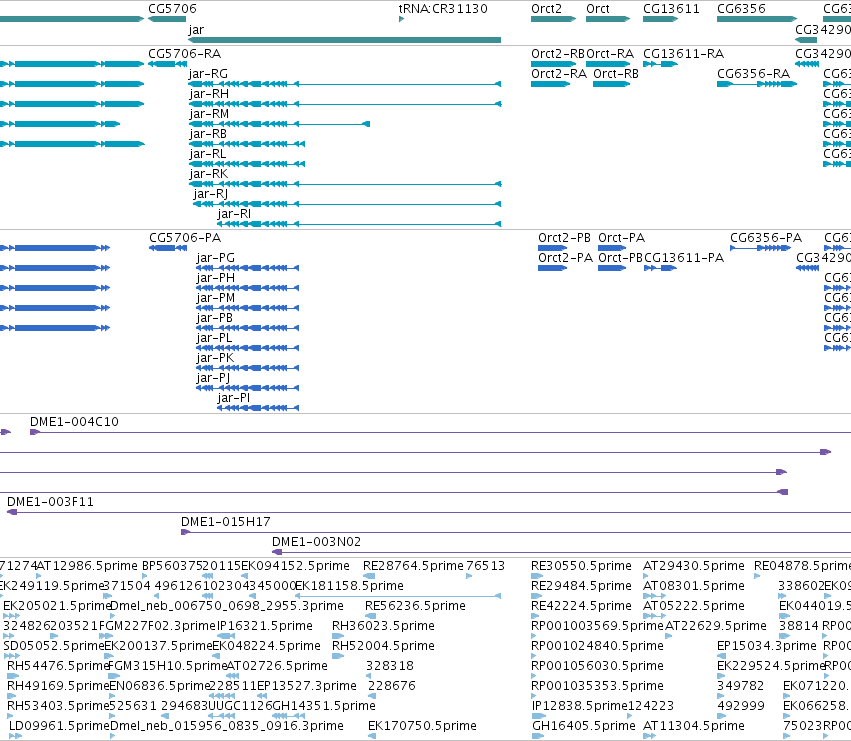Image resolution: width=851 pixels, height=741 pixels.
Task: Open EST label RE28764.5prime
Action: coord(413,566)
